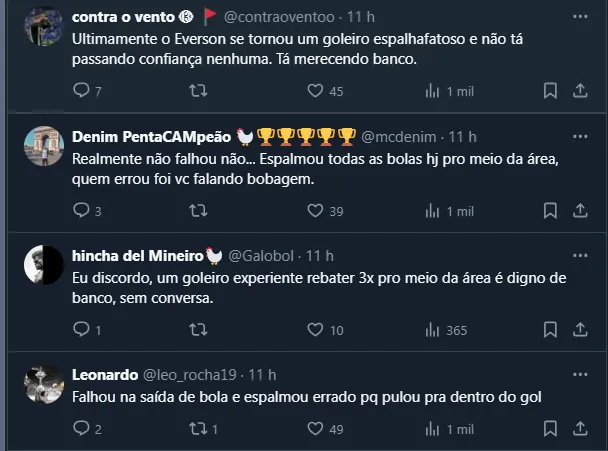The height and width of the screenshot is (451, 608).
Task: Open more options on Denim PentaCAMpeão tweet
Action: 579,136
